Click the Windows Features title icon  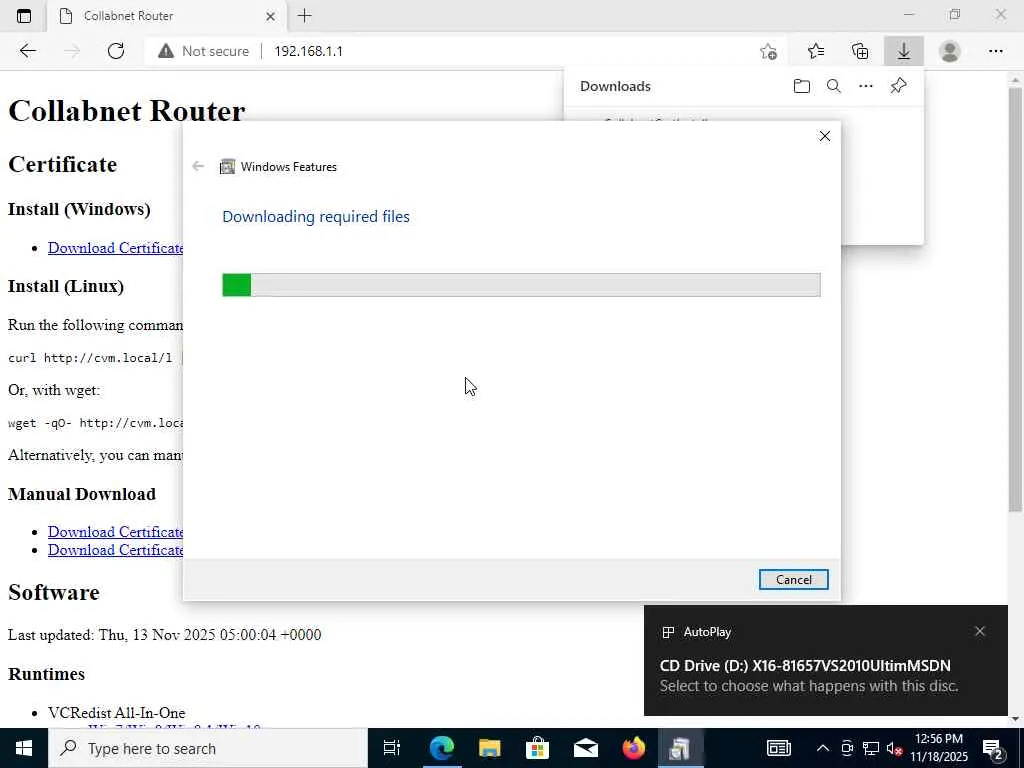pos(227,167)
